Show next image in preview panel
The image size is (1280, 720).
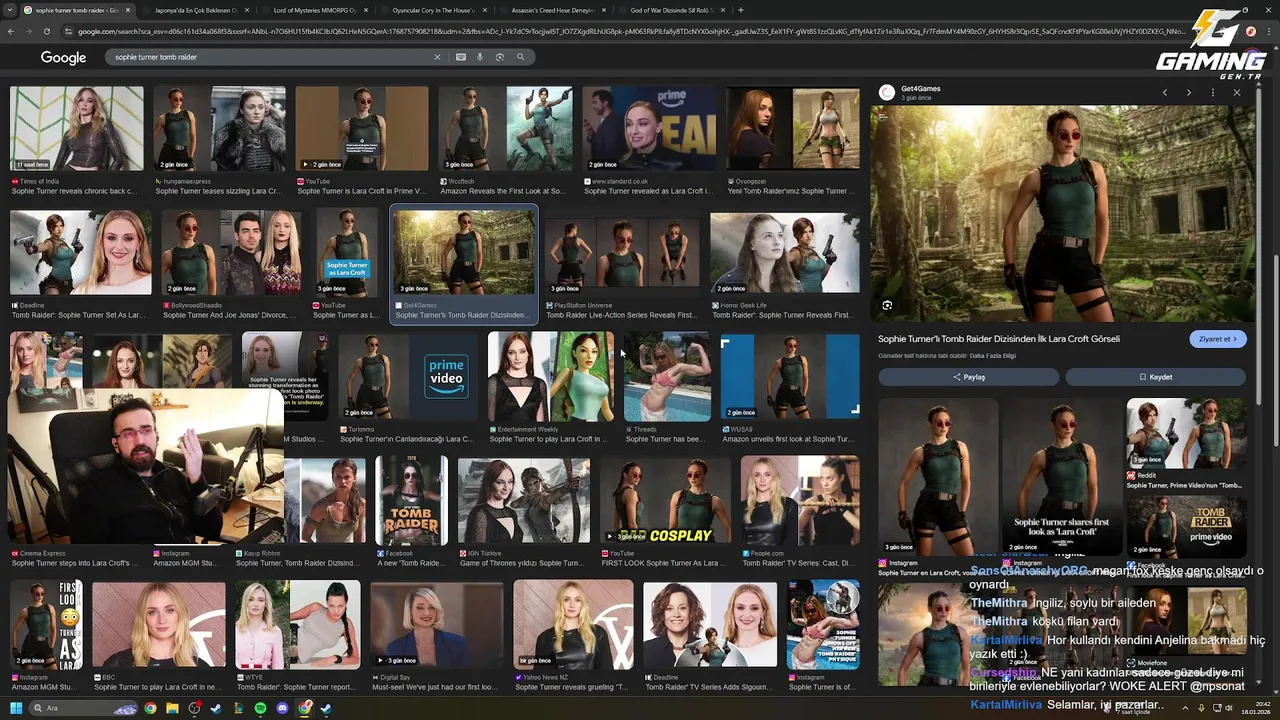pyautogui.click(x=1188, y=92)
